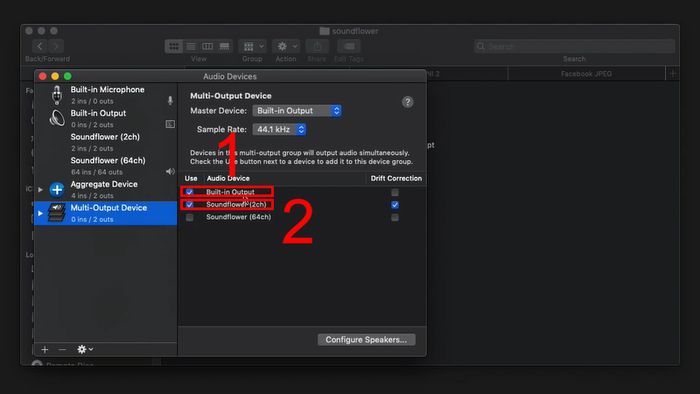Click the "Built-in Microphone" sidebar row label
This screenshot has width=700, height=394.
point(108,89)
